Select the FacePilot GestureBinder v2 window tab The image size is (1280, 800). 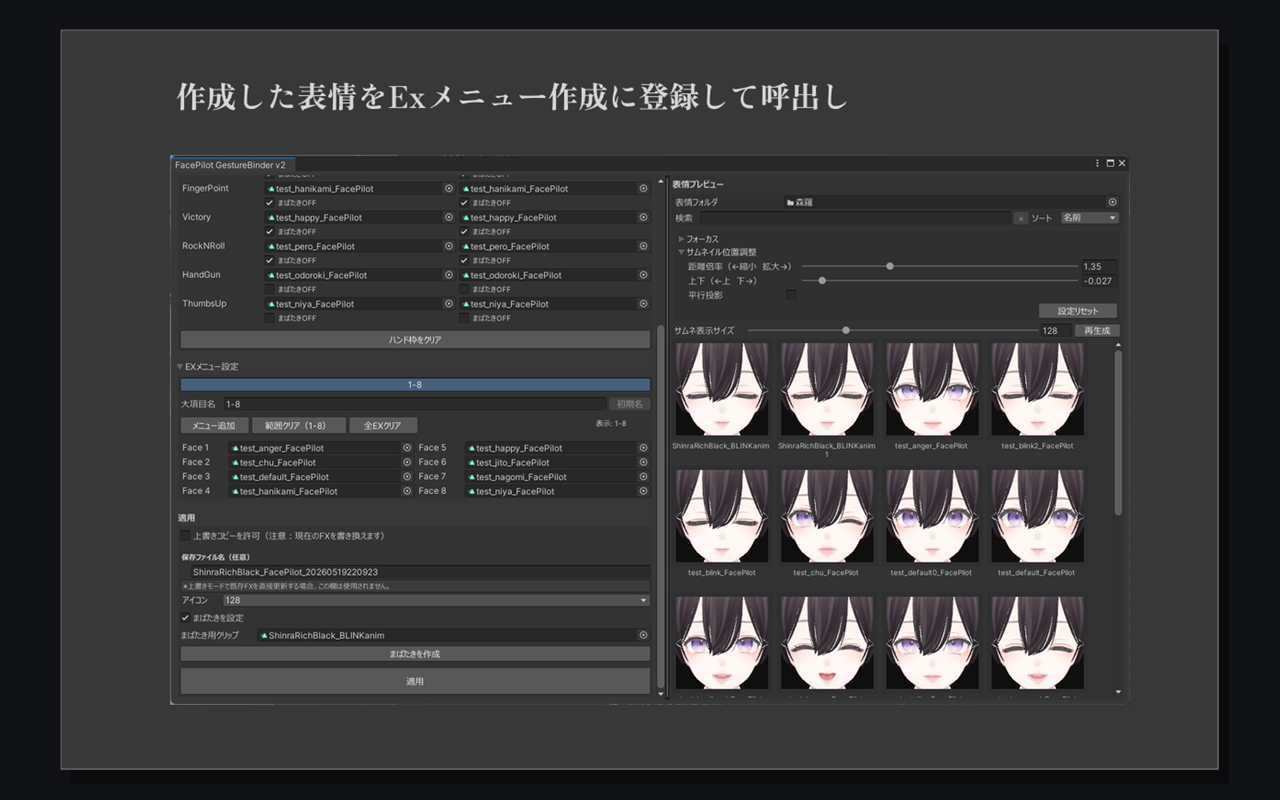pyautogui.click(x=231, y=164)
